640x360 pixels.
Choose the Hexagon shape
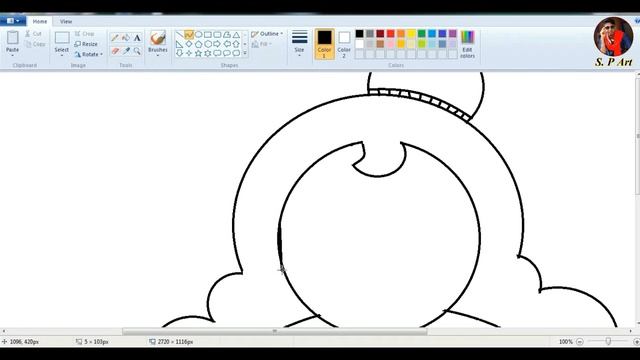tap(208, 44)
